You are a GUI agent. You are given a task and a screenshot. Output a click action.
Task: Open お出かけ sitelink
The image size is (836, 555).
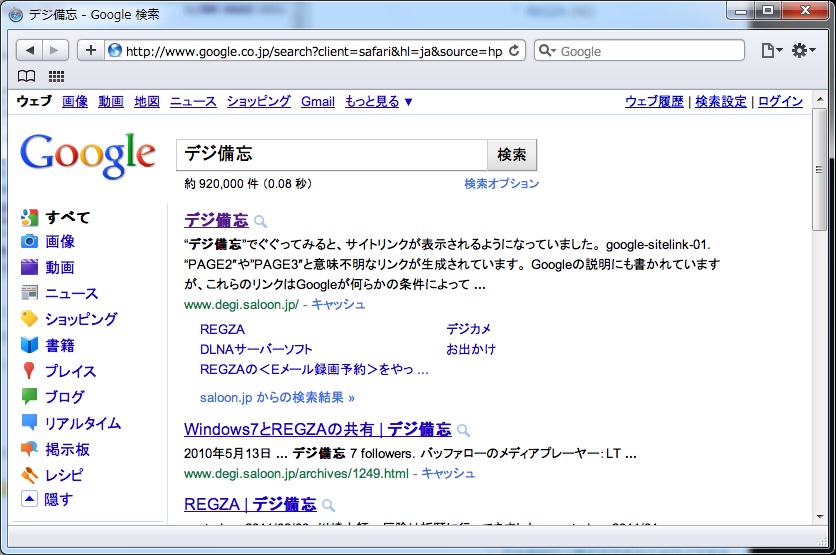(x=471, y=349)
